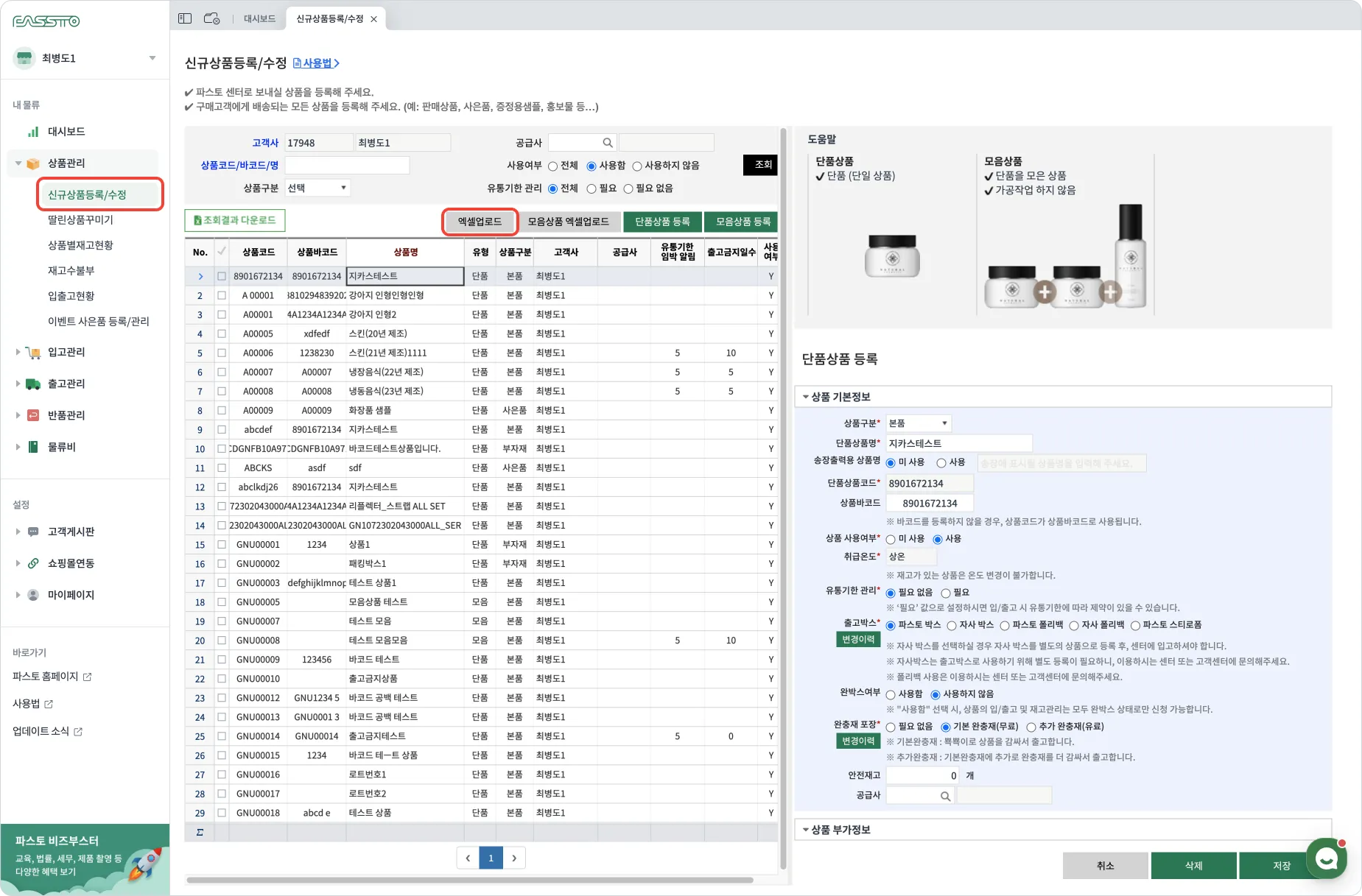
Task: Click the 안전재고 quantity field
Action: click(x=923, y=775)
